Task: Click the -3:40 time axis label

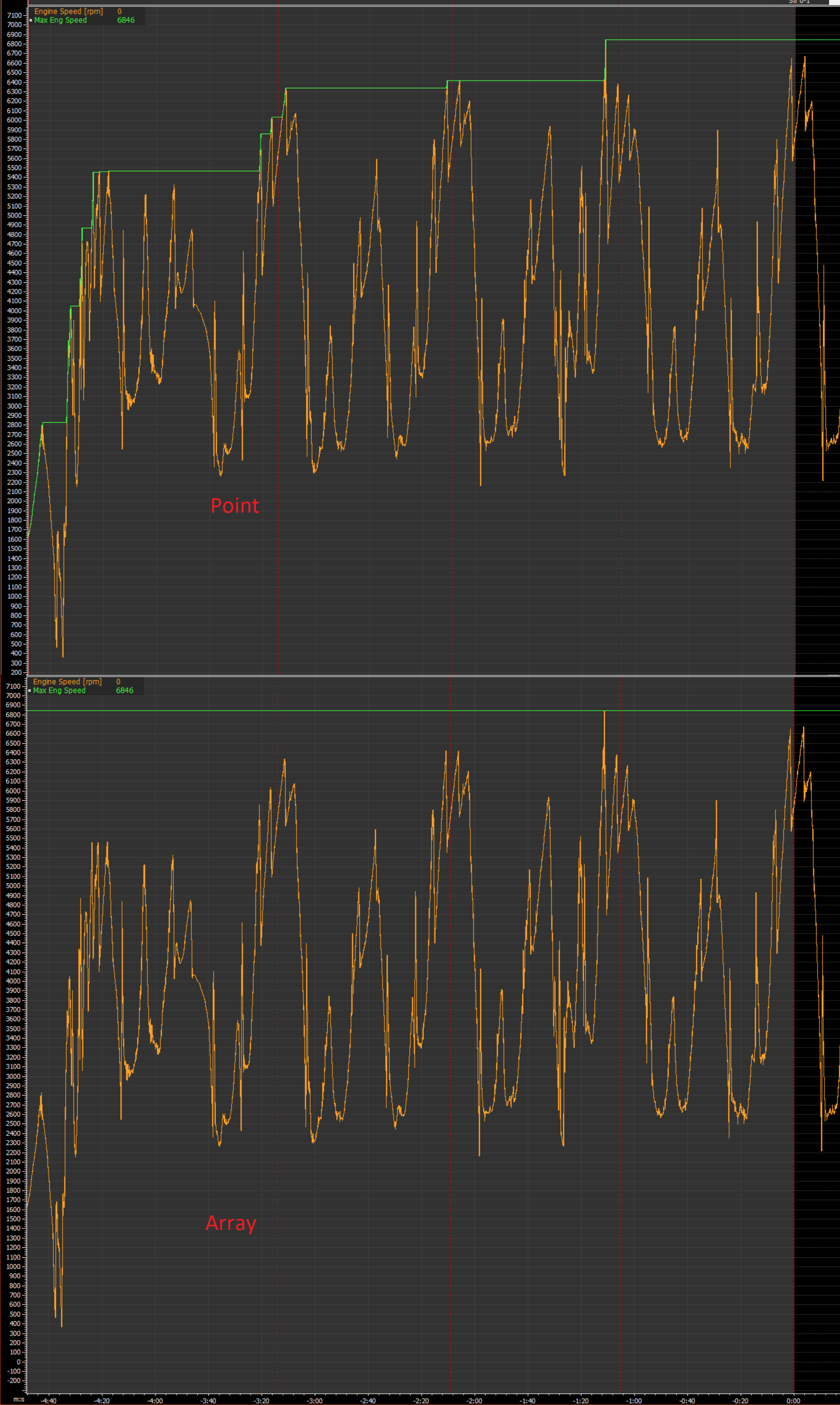Action: tap(208, 1400)
